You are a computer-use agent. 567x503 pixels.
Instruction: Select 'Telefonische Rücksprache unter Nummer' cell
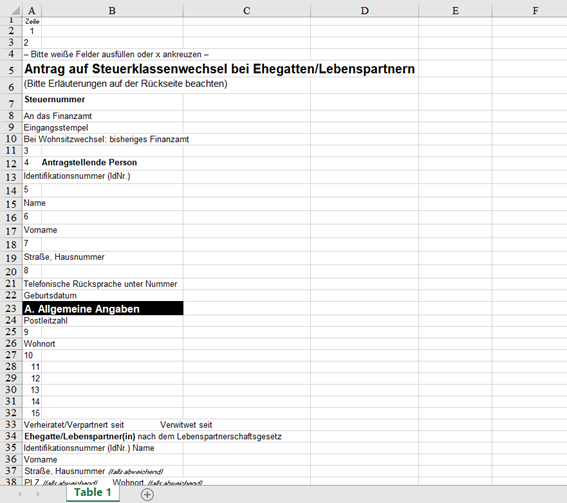tap(101, 284)
